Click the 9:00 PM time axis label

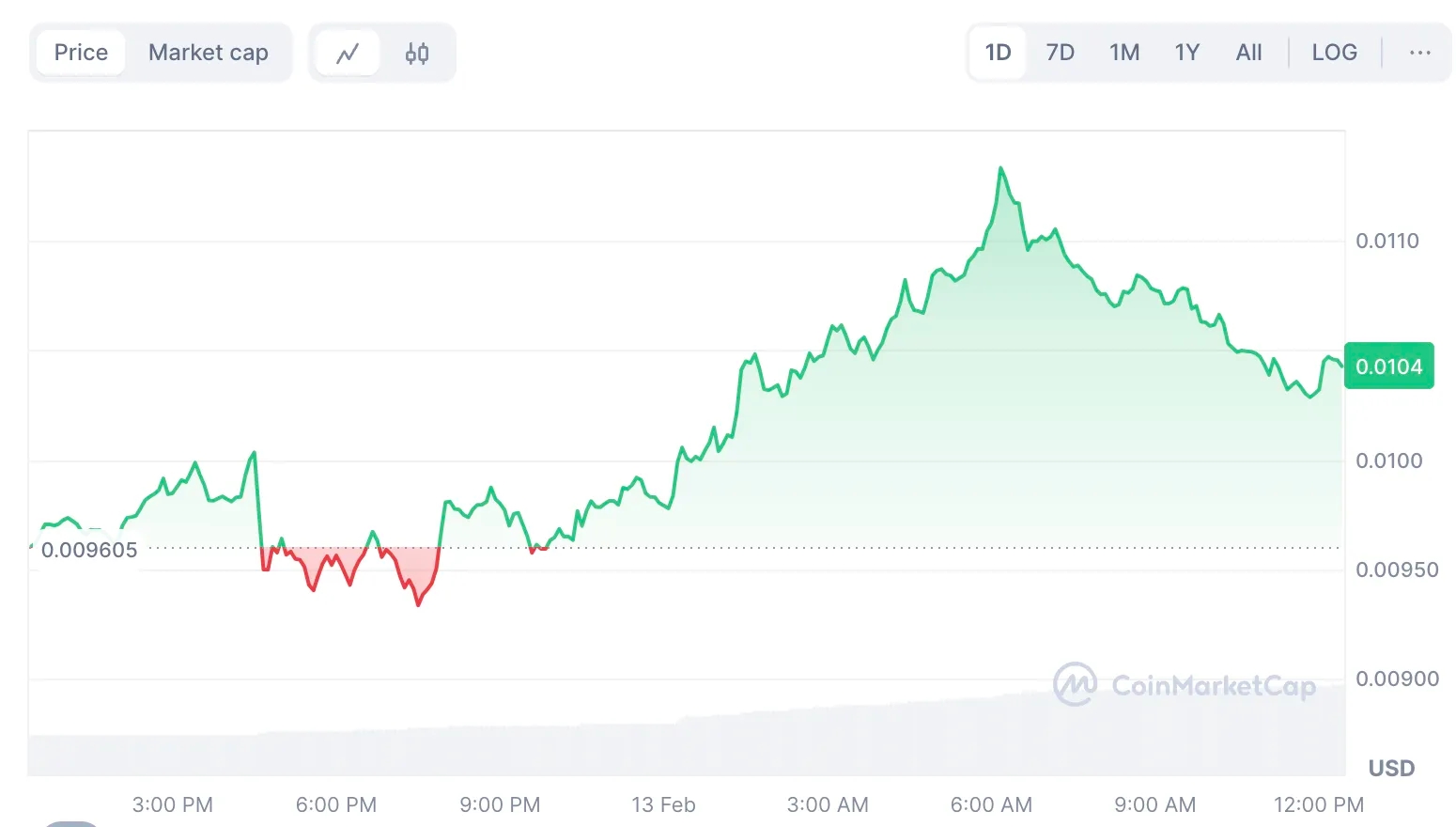[x=500, y=804]
